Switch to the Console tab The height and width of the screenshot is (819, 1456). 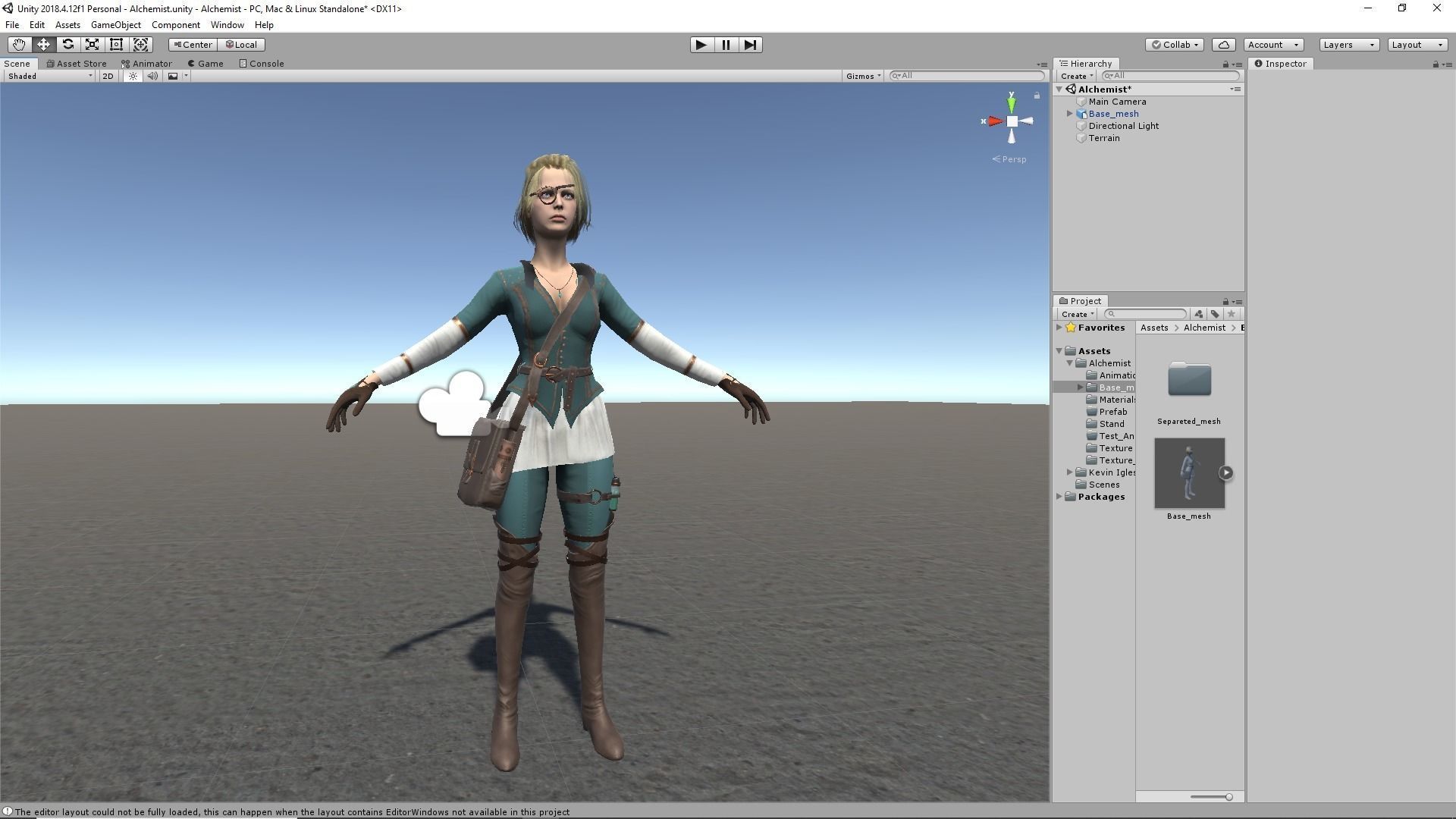(x=262, y=64)
